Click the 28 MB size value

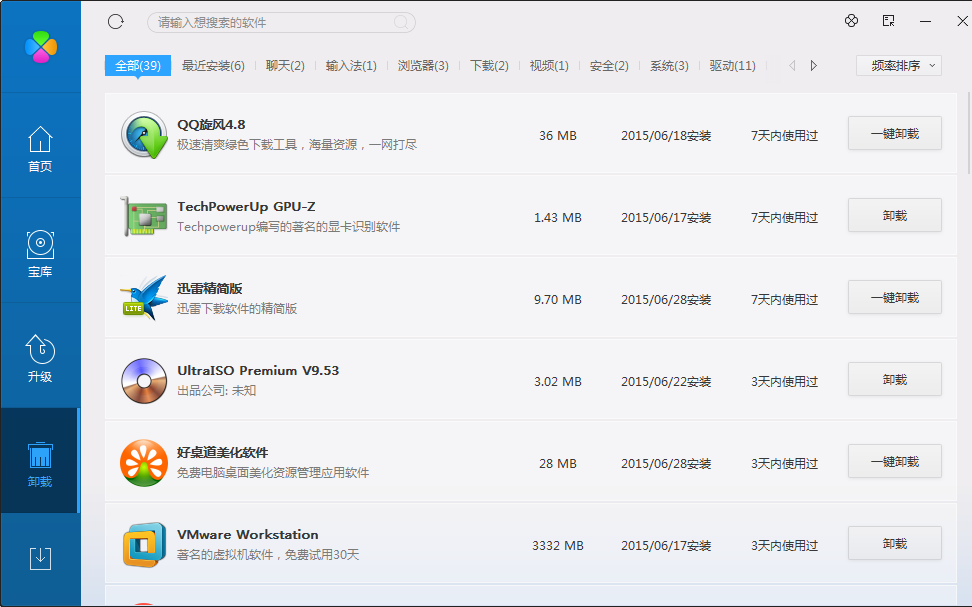(558, 464)
